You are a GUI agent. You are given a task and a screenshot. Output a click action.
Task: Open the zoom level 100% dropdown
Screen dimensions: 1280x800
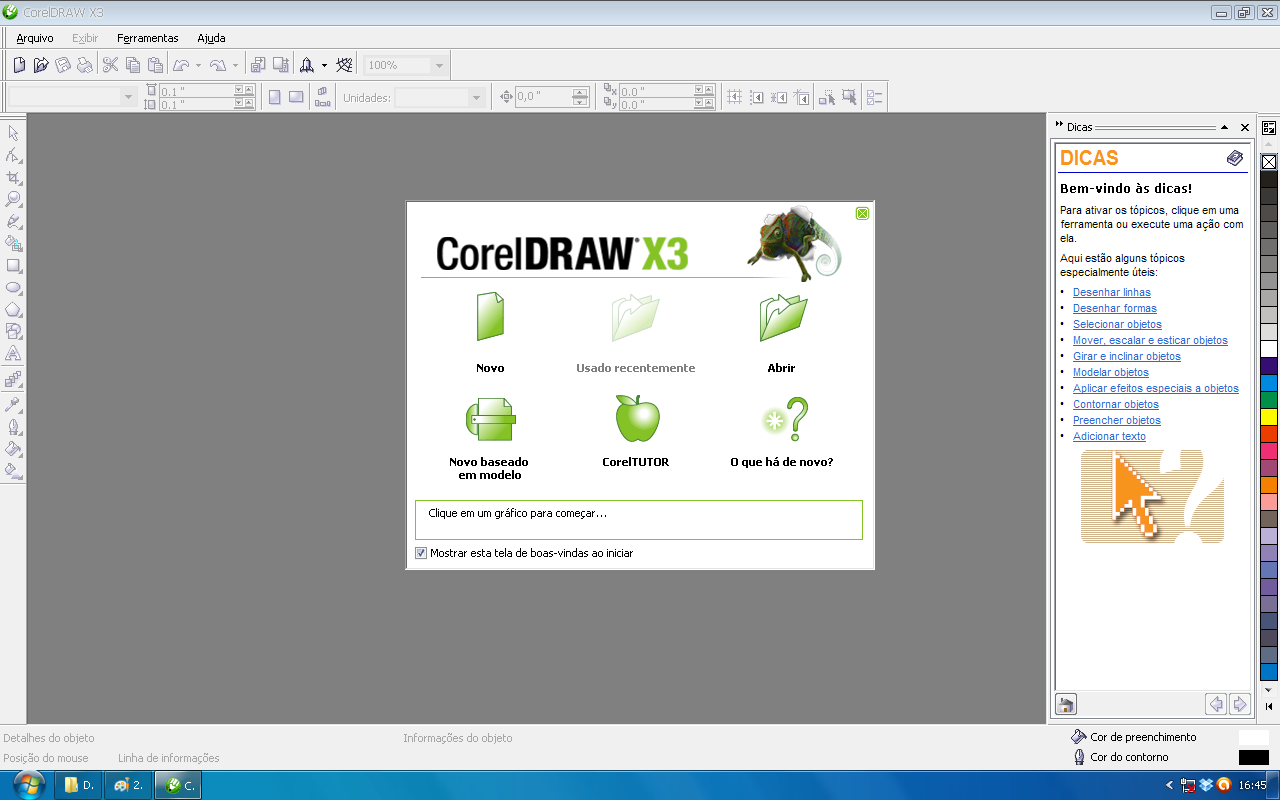pyautogui.click(x=438, y=65)
